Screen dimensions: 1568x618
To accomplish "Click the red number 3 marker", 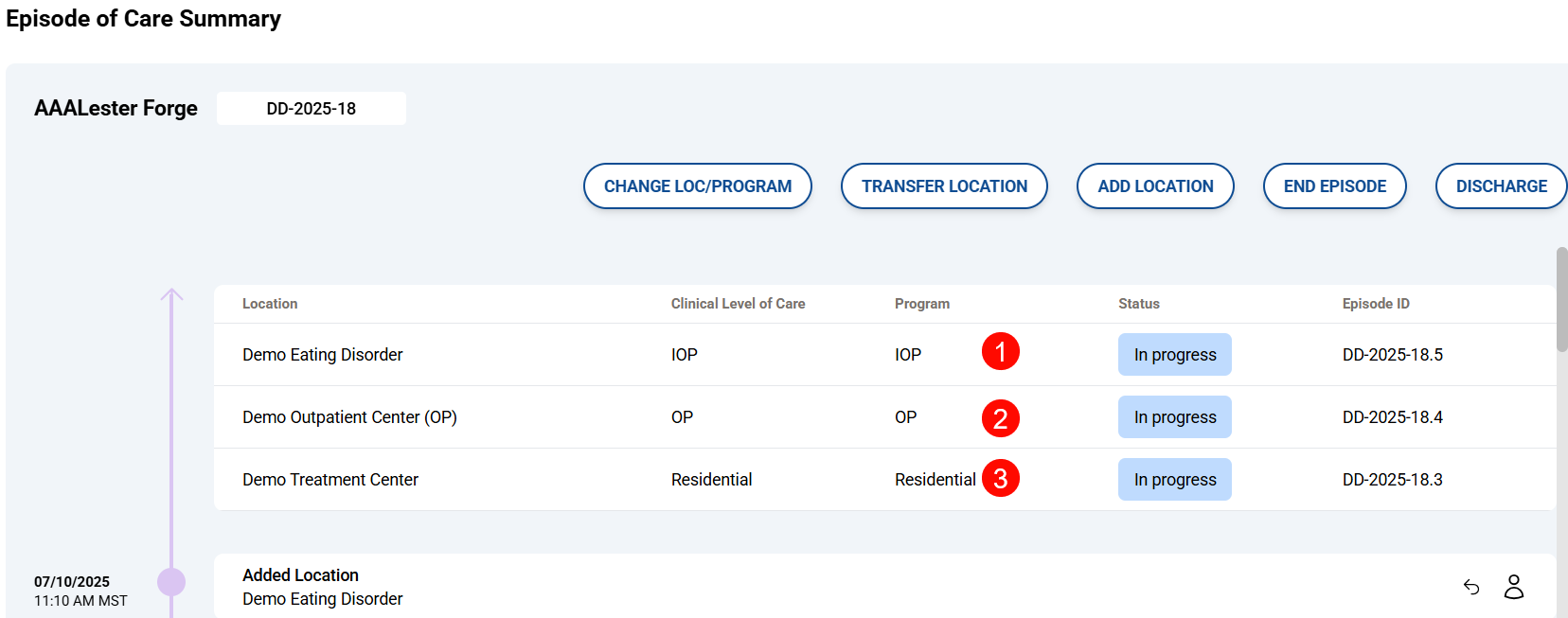I will (x=1000, y=479).
